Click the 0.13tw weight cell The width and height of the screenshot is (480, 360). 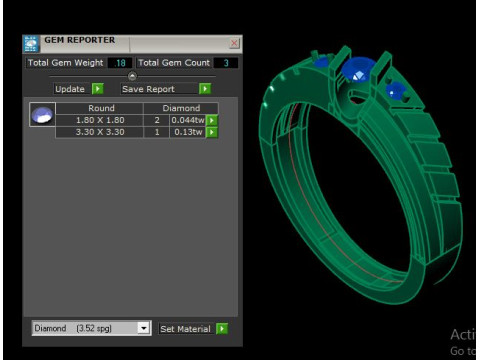pyautogui.click(x=188, y=132)
